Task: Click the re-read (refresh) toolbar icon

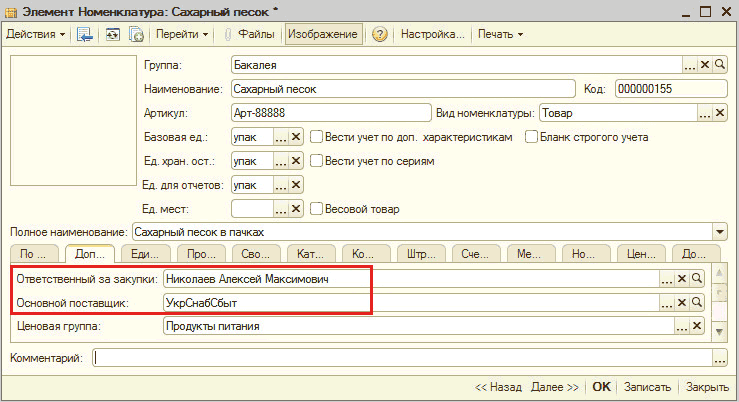Action: click(113, 34)
